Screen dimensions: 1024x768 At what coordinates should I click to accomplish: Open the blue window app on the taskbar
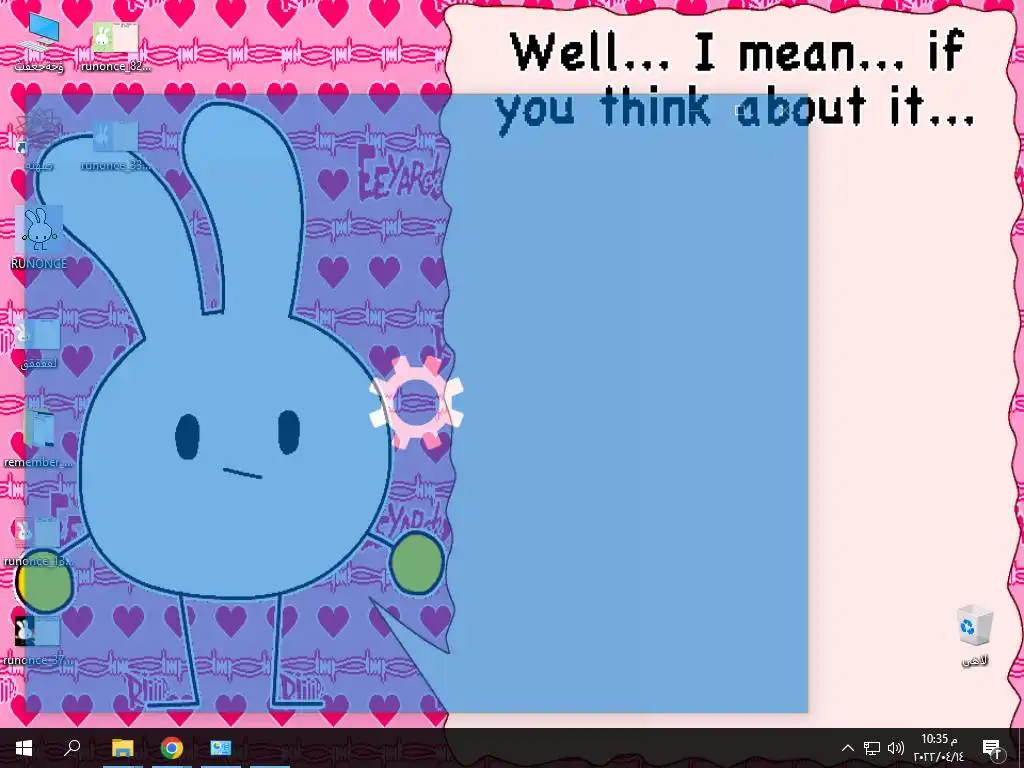tap(221, 748)
